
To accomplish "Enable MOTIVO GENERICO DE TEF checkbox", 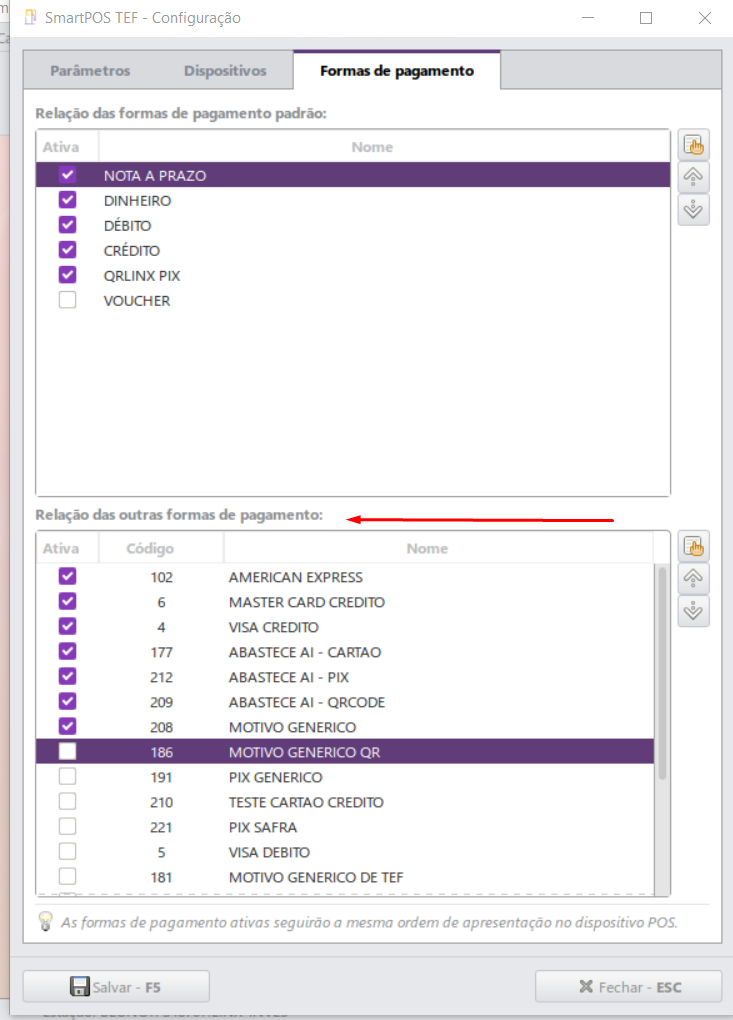I will (x=67, y=876).
